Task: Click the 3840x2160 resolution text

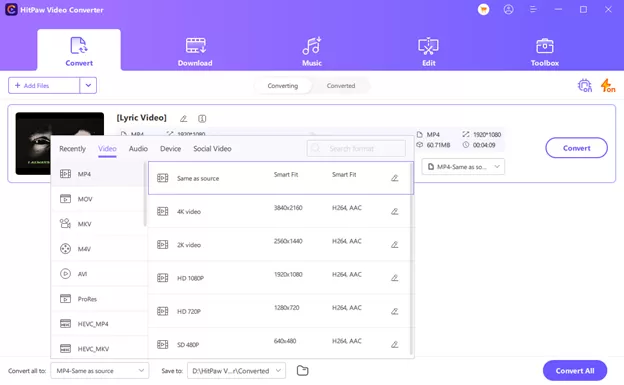Action: (288, 208)
